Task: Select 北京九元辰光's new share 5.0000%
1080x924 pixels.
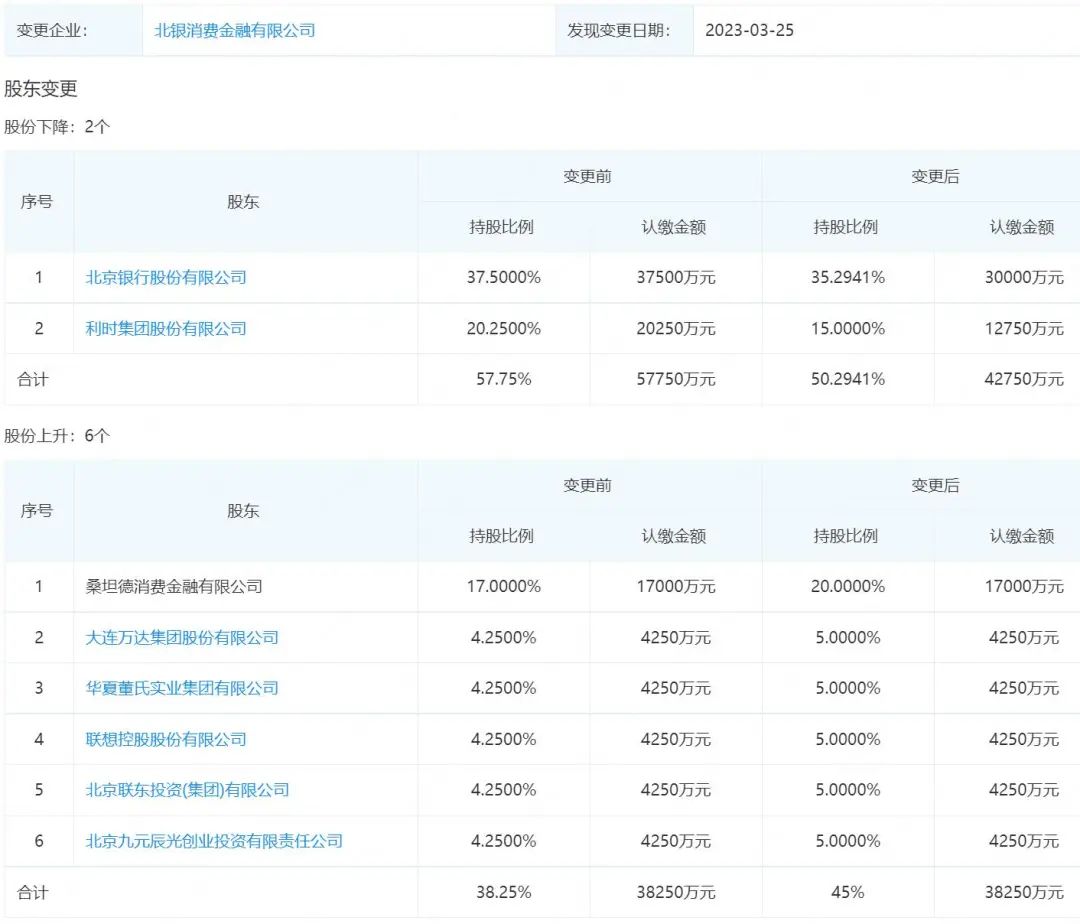Action: pos(848,841)
